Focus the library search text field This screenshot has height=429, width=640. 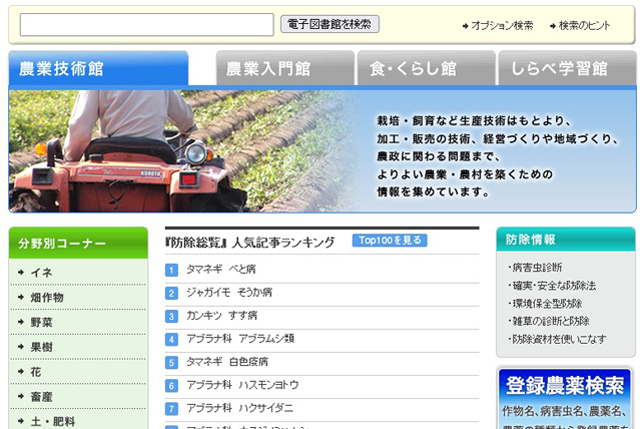click(x=147, y=25)
